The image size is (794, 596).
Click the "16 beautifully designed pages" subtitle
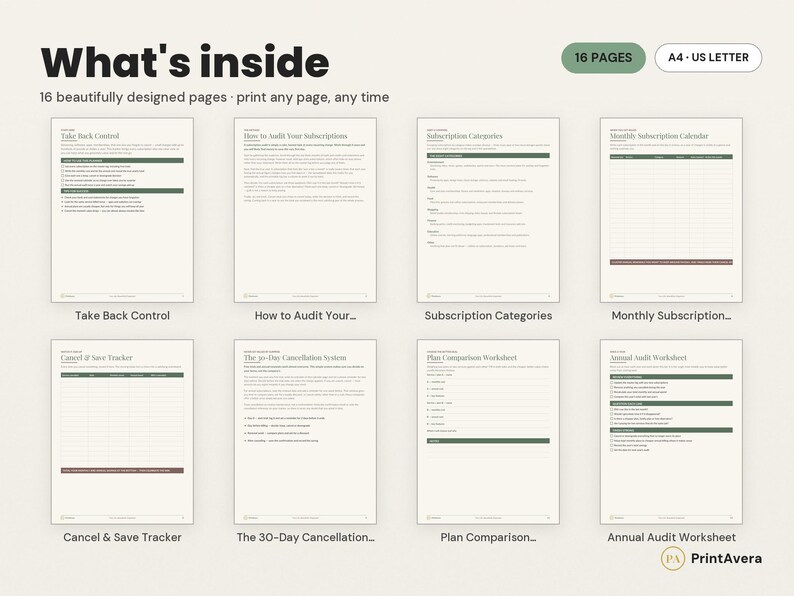pos(215,97)
